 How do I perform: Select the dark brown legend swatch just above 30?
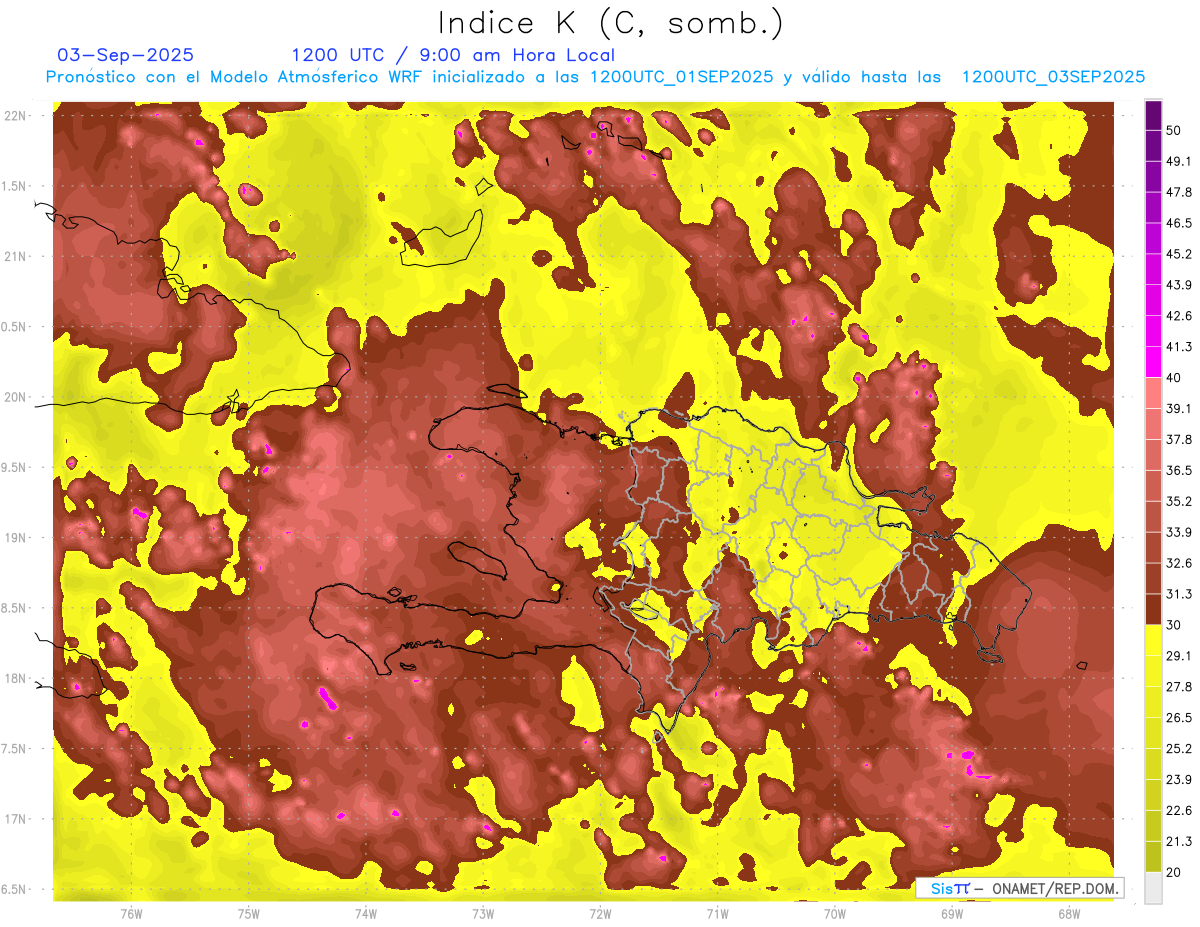[1153, 609]
